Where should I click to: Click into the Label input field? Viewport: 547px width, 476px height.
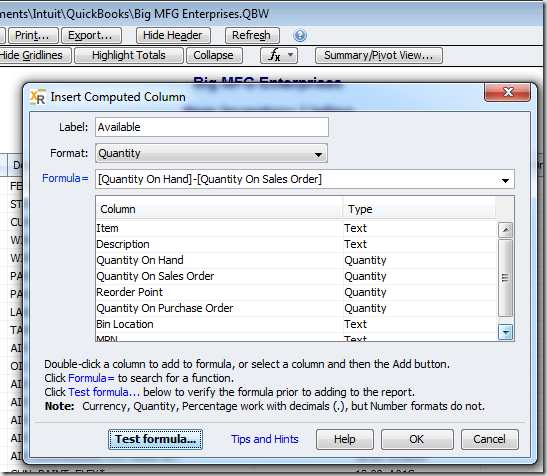pyautogui.click(x=212, y=127)
